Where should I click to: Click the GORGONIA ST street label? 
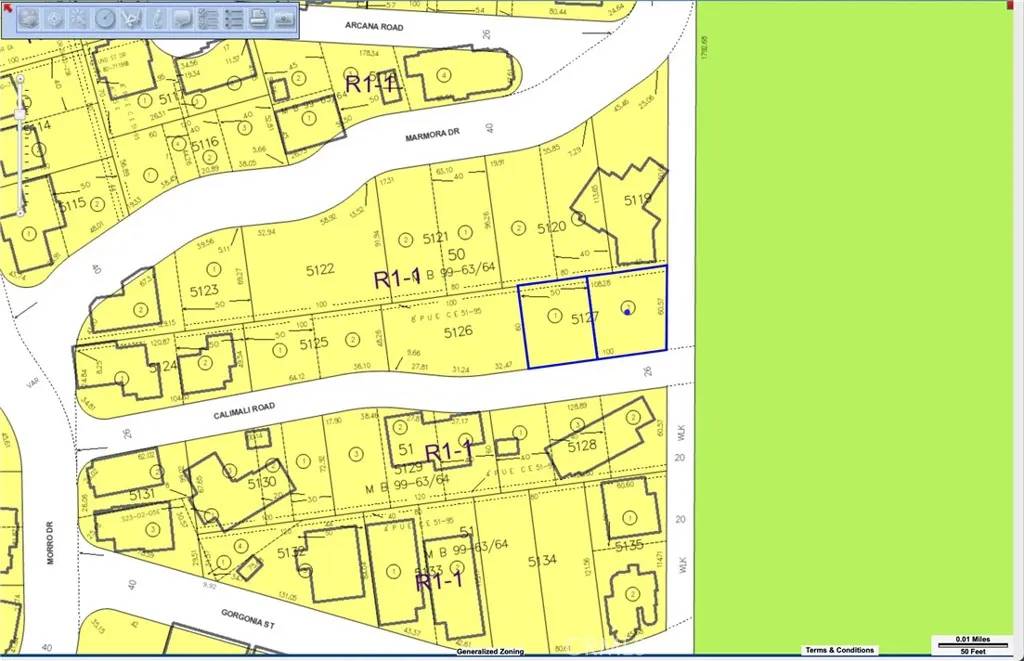point(248,619)
